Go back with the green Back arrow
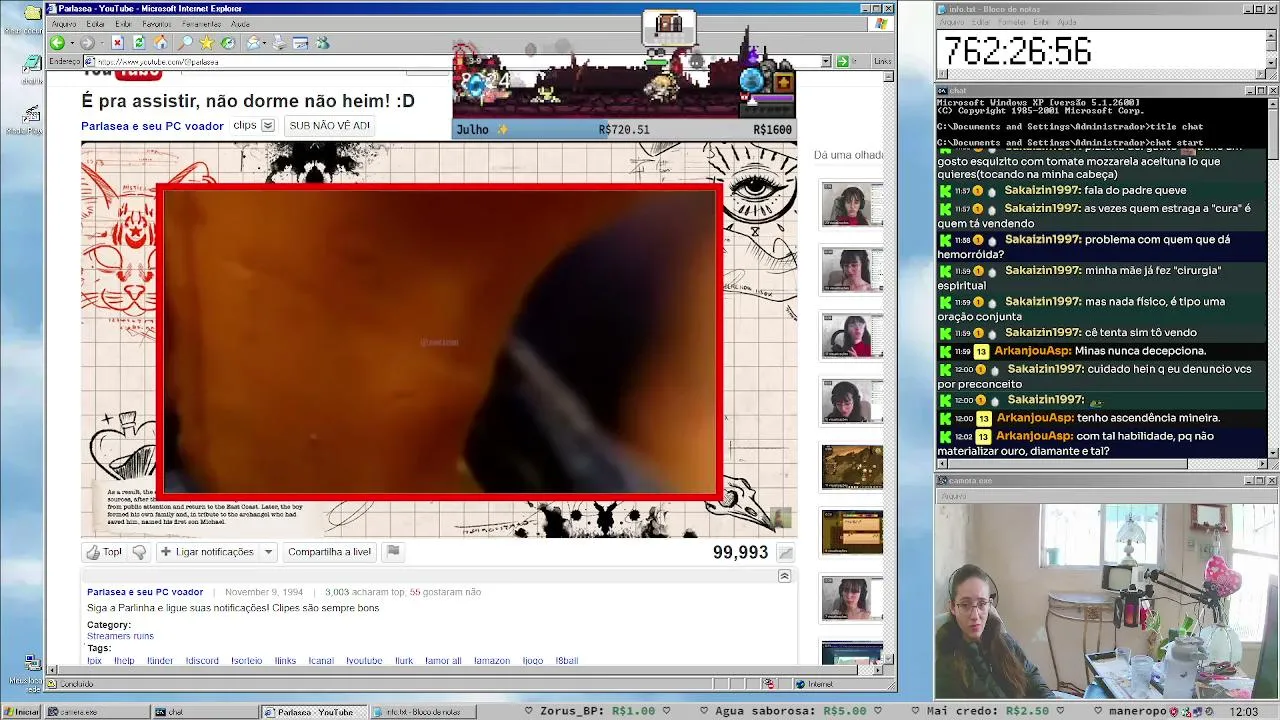1280x720 pixels. 57,43
